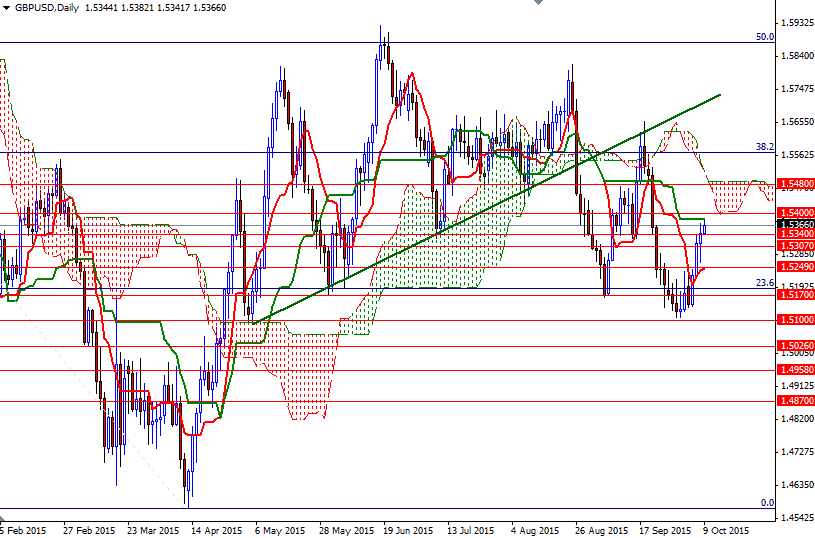815x538 pixels.
Task: Select the 1.52490 red price level tag
Action: 796,267
